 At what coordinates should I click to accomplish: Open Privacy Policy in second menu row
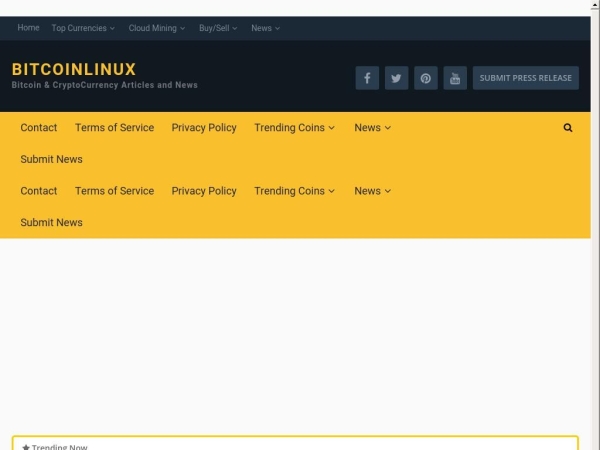(204, 191)
